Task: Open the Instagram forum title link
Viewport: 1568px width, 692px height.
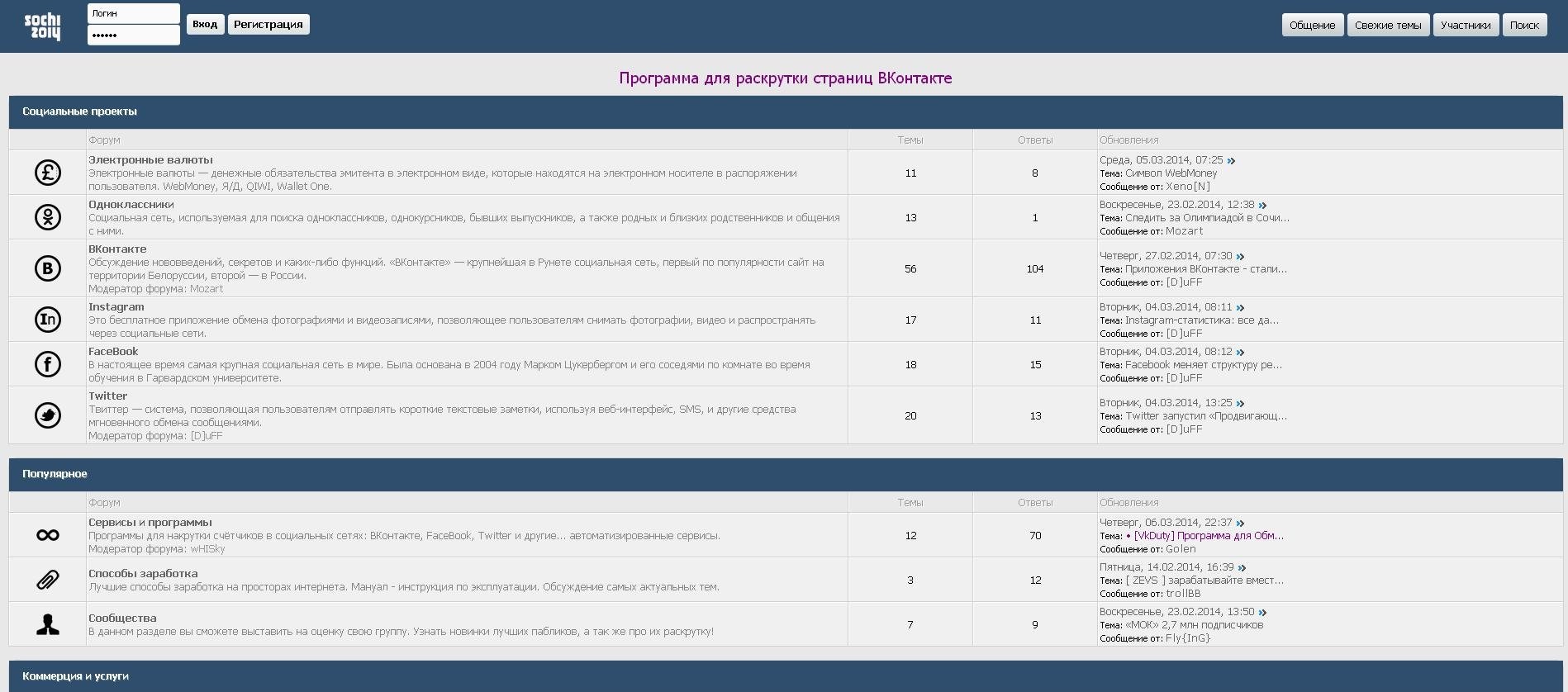Action: click(116, 307)
